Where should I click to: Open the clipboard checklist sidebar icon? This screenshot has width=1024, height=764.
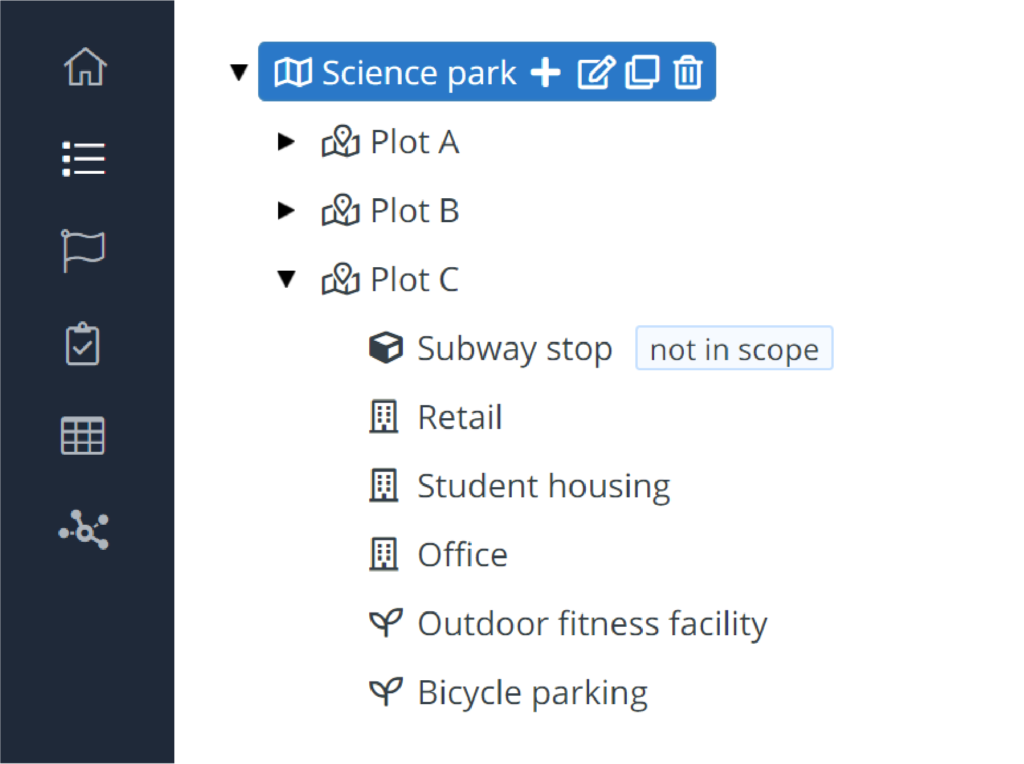pos(83,343)
